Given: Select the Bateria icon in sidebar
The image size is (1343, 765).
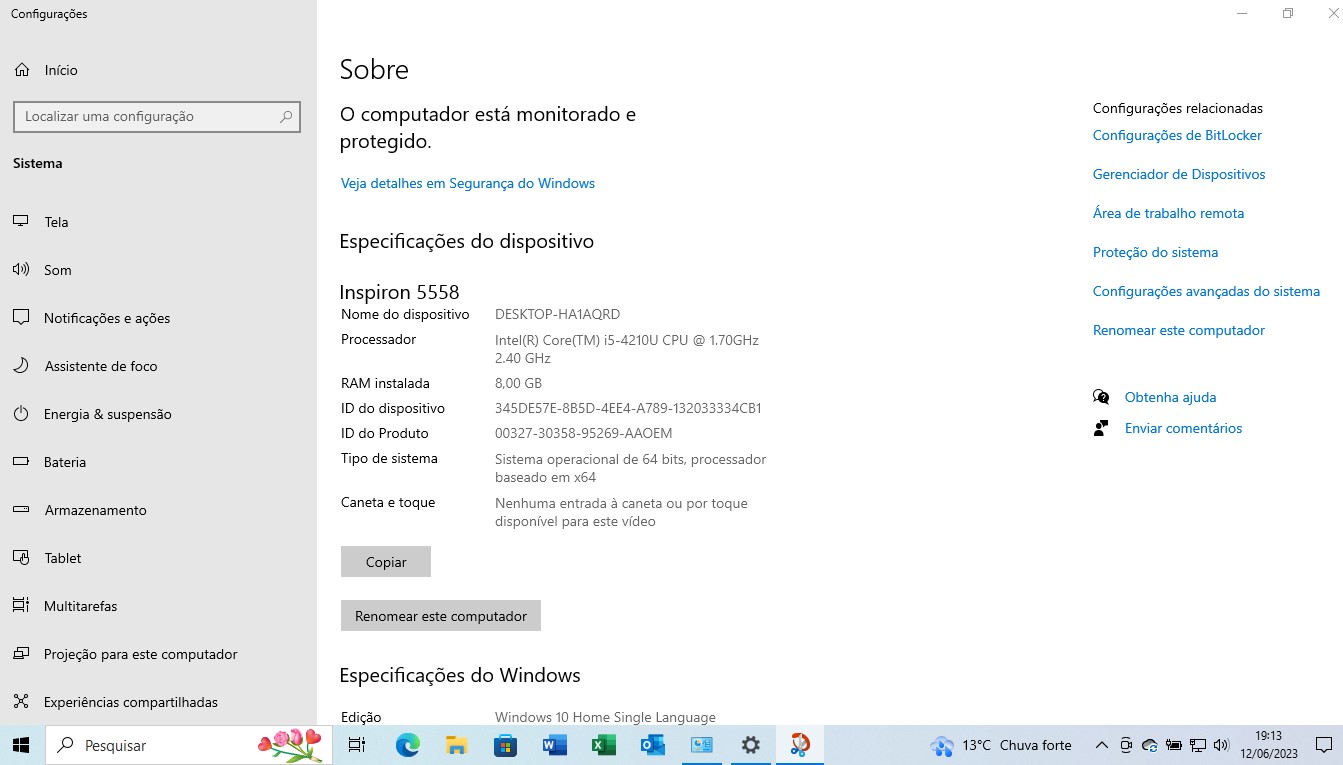Looking at the screenshot, I should [x=21, y=462].
